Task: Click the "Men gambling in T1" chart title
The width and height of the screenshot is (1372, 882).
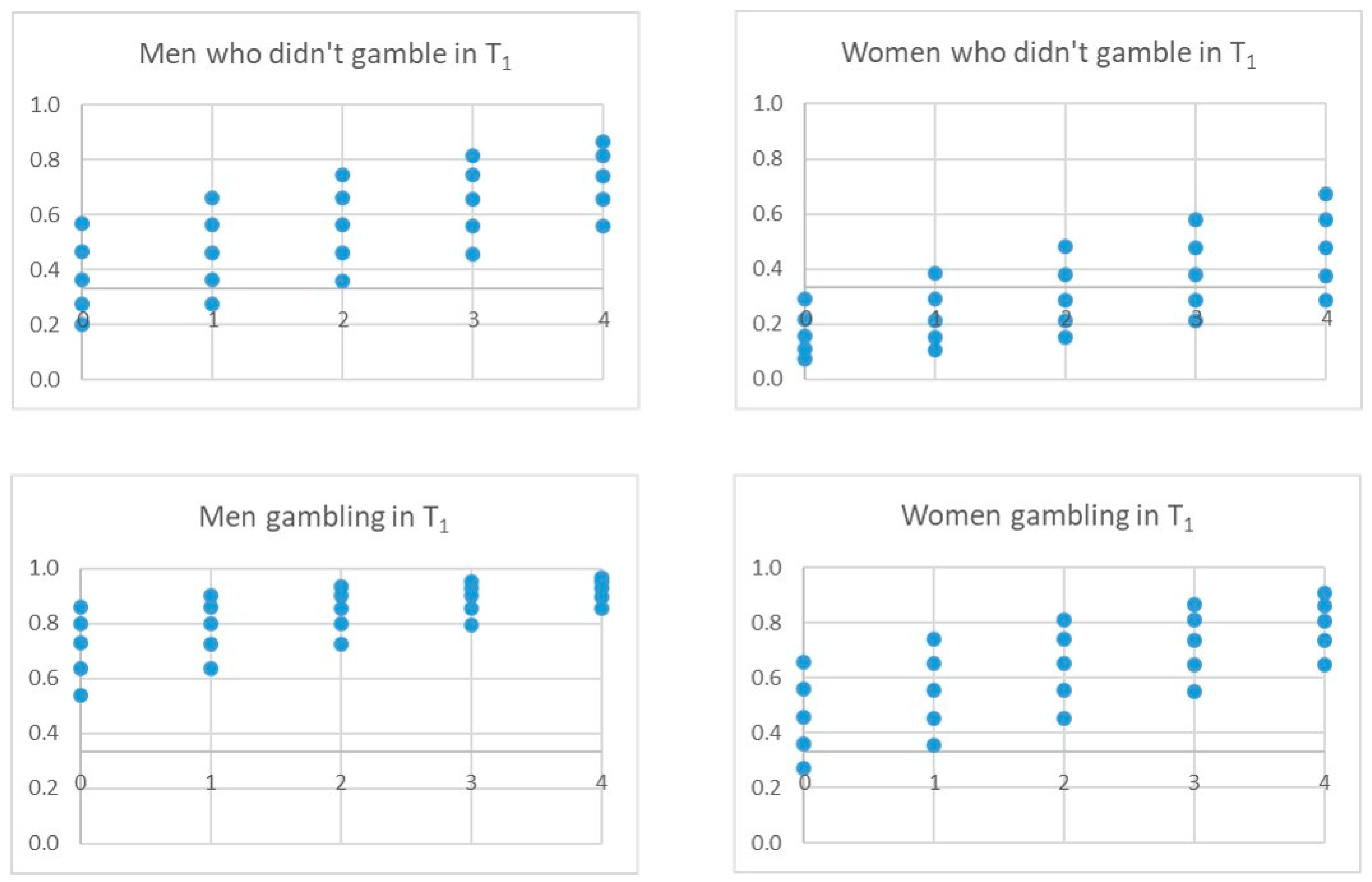Action: tap(324, 517)
